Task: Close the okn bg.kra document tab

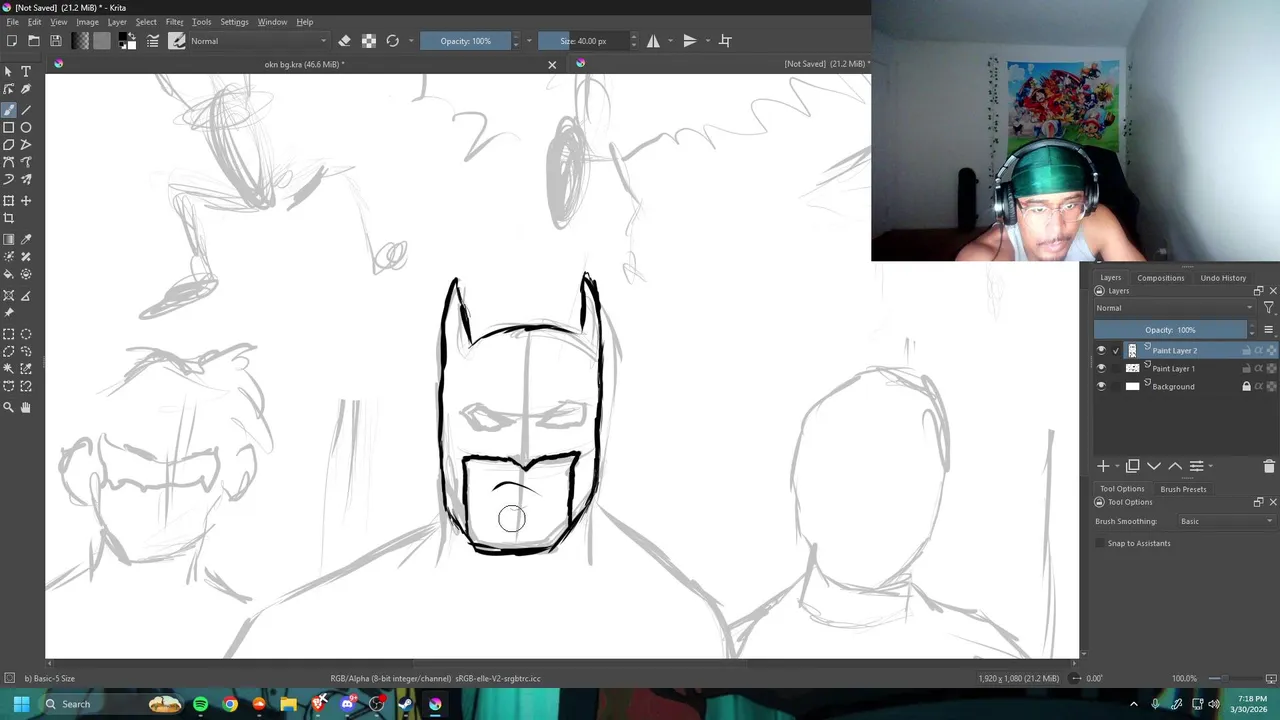Action: point(552,64)
